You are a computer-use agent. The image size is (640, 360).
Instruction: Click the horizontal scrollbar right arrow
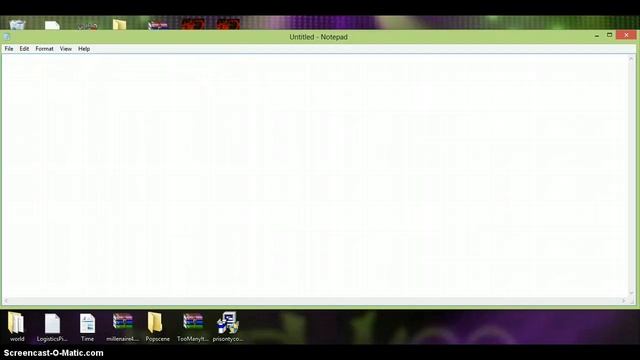pyautogui.click(x=624, y=300)
